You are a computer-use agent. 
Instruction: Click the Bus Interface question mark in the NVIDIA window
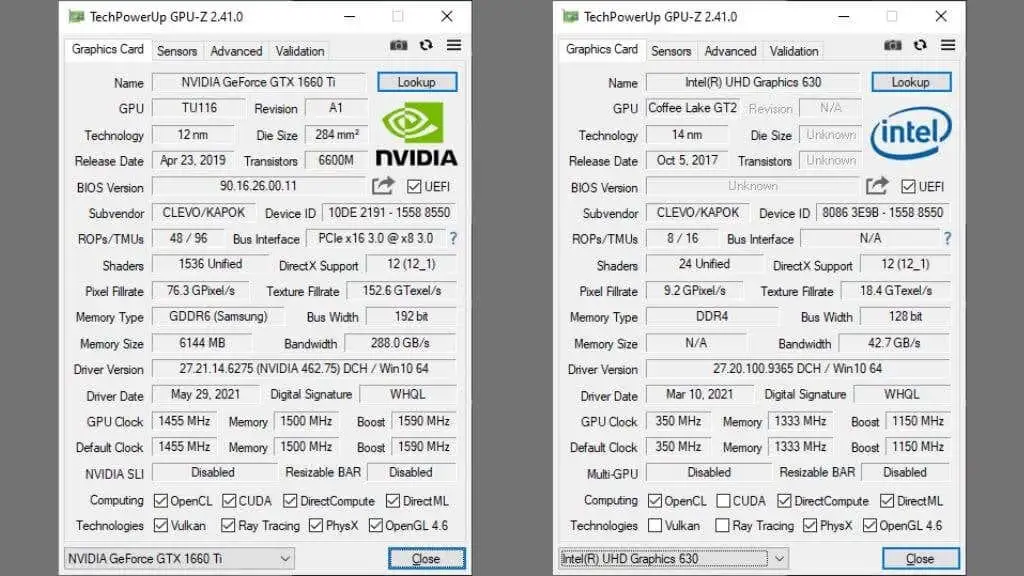click(453, 238)
